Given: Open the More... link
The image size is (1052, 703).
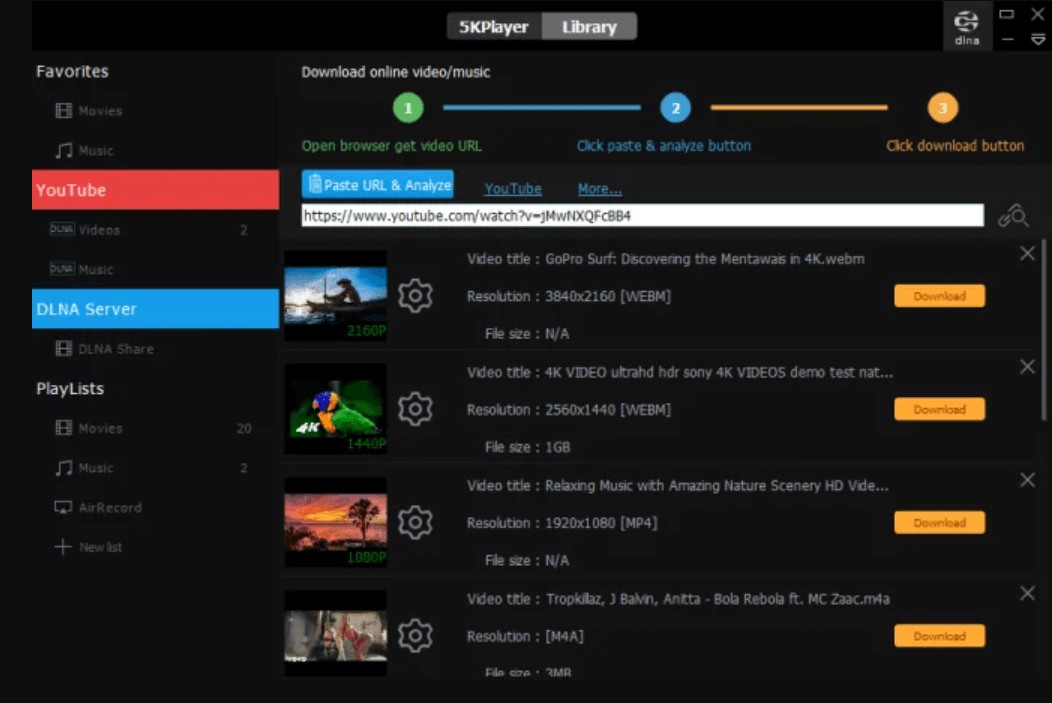Looking at the screenshot, I should [x=600, y=188].
